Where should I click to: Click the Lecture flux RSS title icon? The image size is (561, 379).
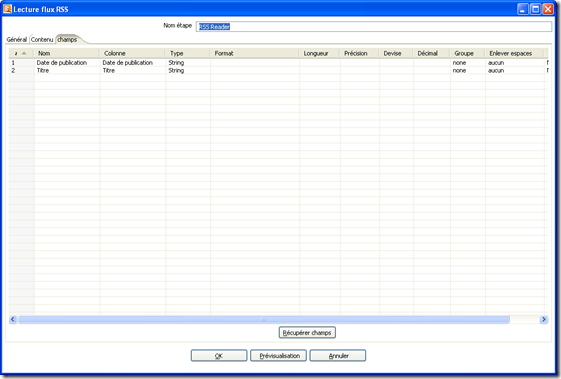(7, 9)
